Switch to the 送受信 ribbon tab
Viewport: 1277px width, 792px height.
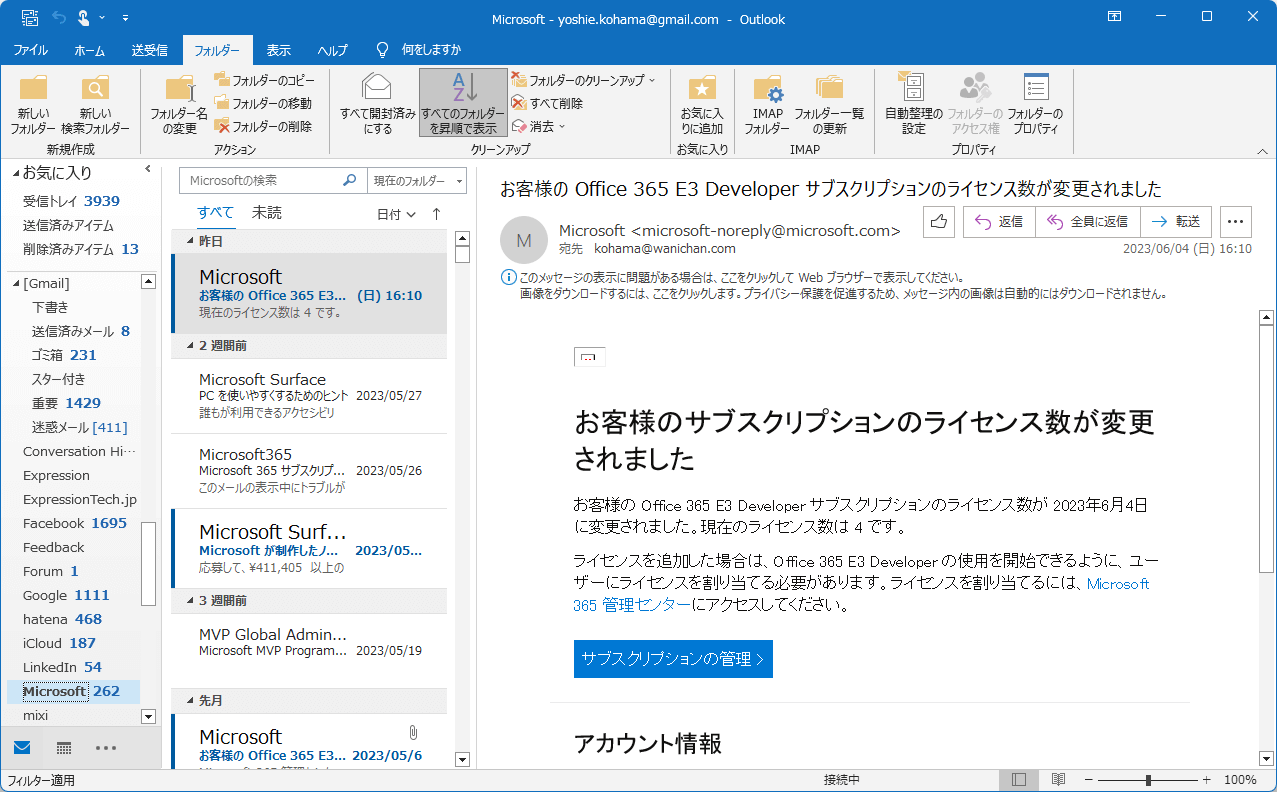[149, 50]
